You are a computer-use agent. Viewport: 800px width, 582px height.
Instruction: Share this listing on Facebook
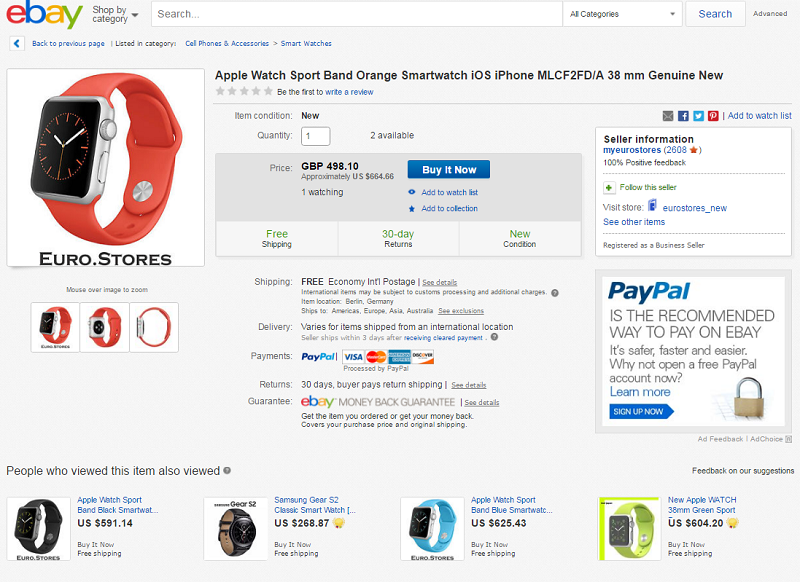[x=683, y=116]
